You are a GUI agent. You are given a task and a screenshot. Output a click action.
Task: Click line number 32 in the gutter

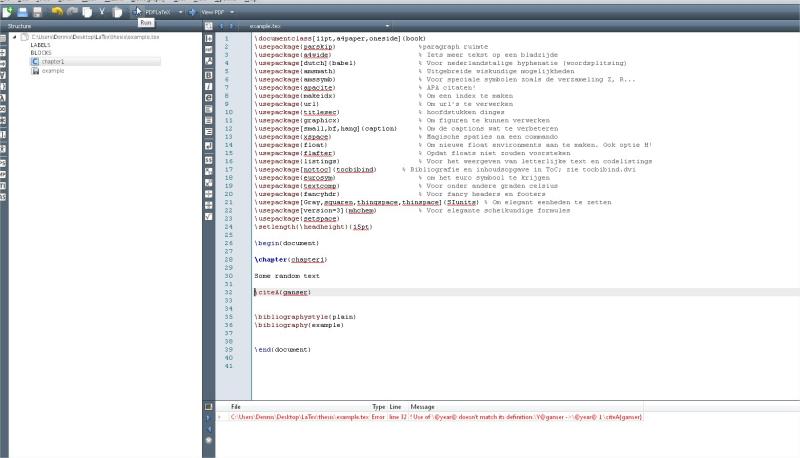229,292
